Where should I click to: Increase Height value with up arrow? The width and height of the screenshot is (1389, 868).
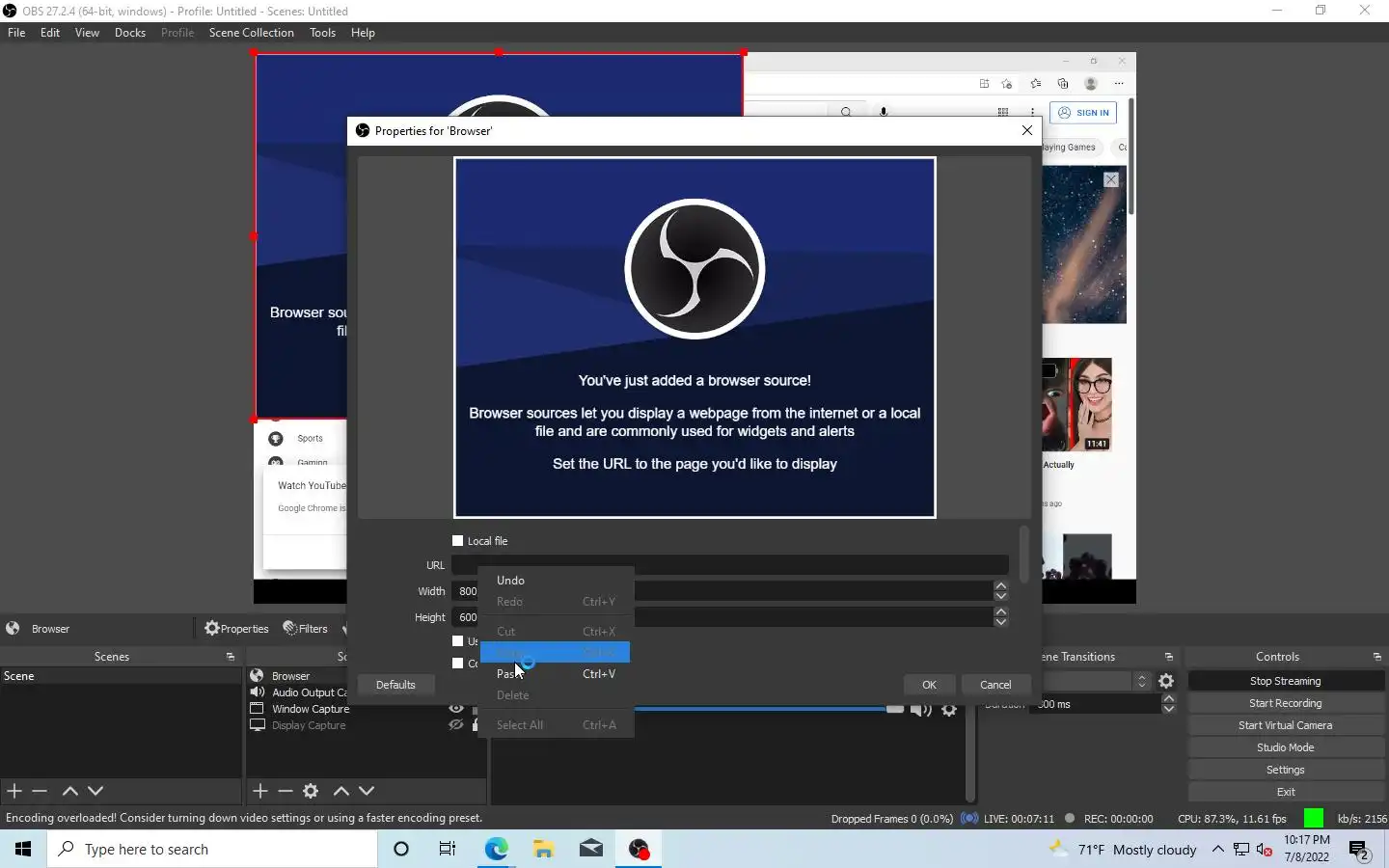pos(1000,612)
